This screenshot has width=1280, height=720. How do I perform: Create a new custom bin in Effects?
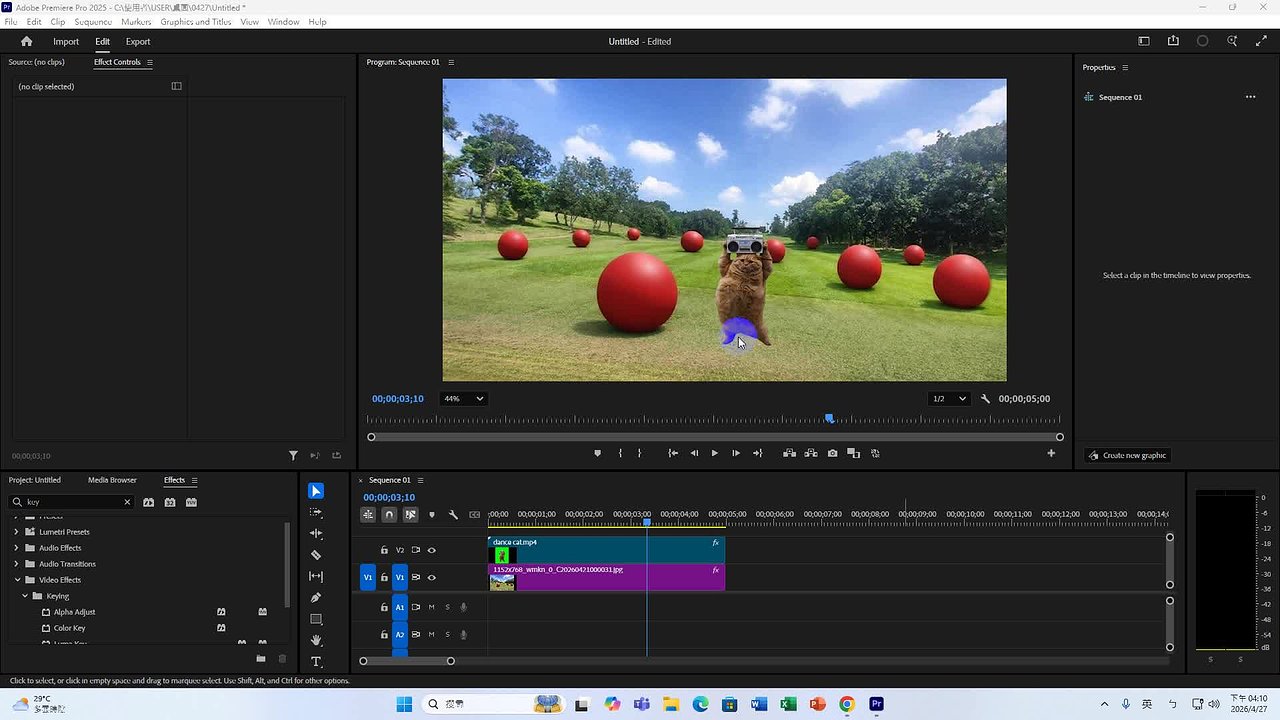(261, 659)
